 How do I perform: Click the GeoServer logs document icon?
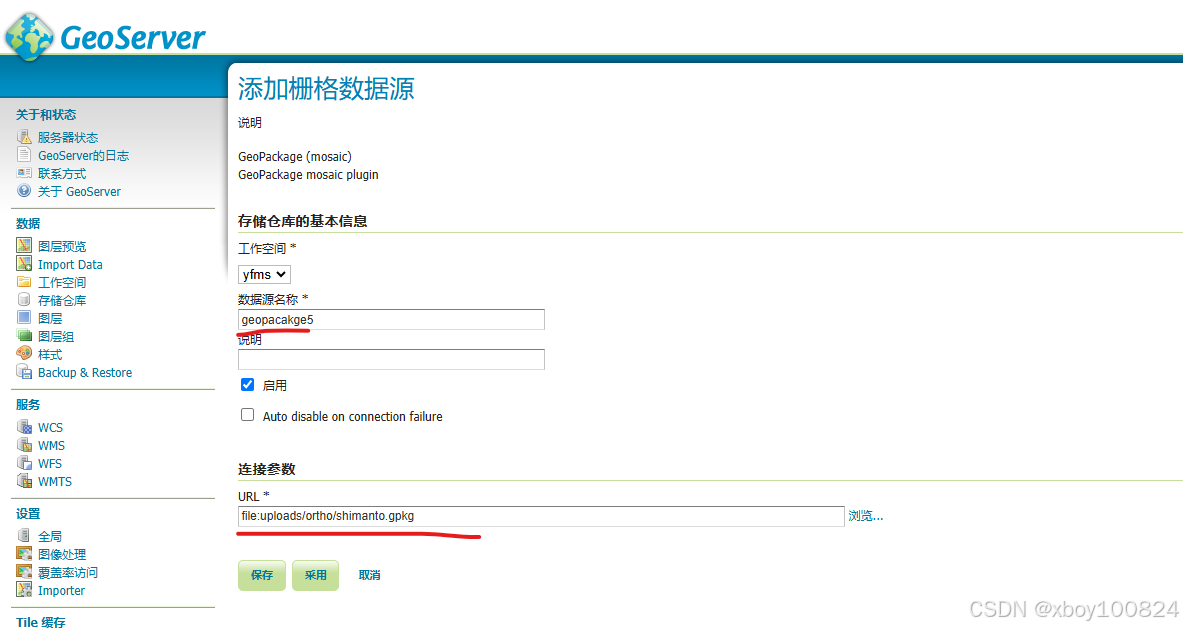pyautogui.click(x=24, y=155)
